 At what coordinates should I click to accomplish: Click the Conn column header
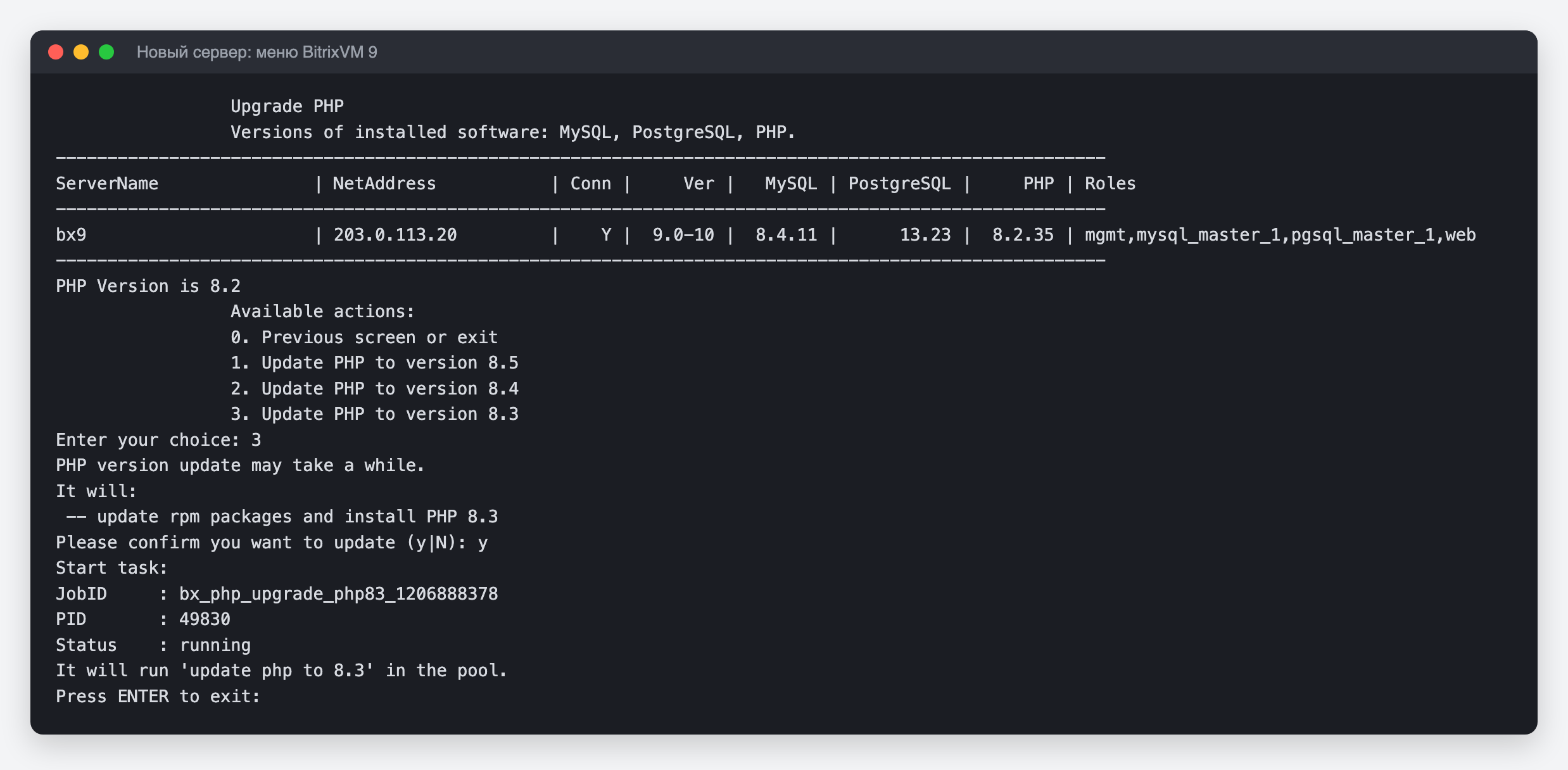tap(591, 184)
